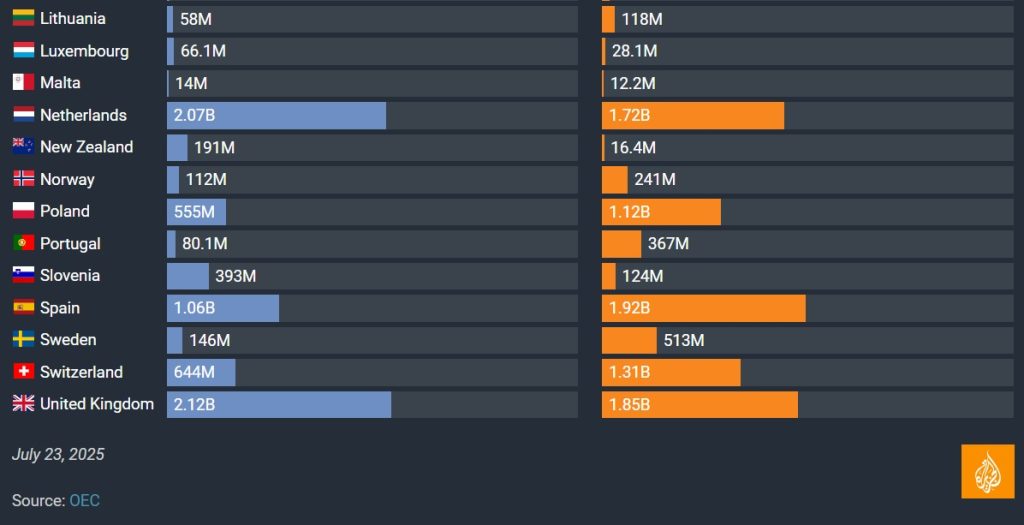Click the Luxembourg flag icon
Screen dimensions: 1024x525
click(x=23, y=51)
